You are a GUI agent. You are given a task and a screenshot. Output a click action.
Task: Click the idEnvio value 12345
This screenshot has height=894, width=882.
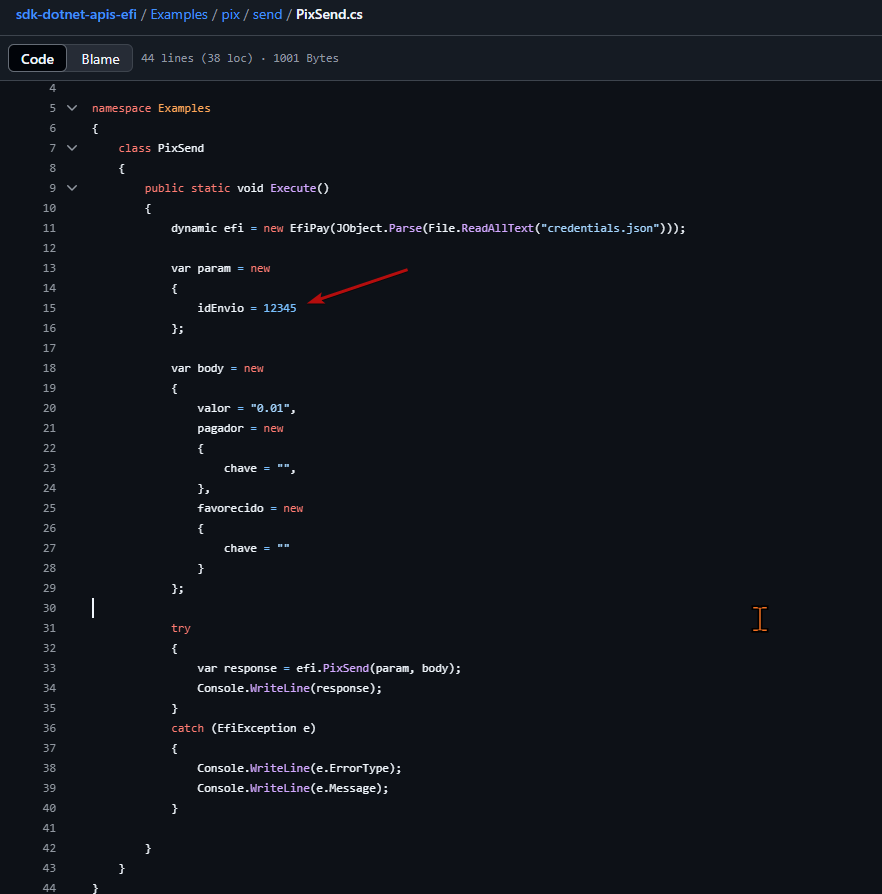pos(279,308)
